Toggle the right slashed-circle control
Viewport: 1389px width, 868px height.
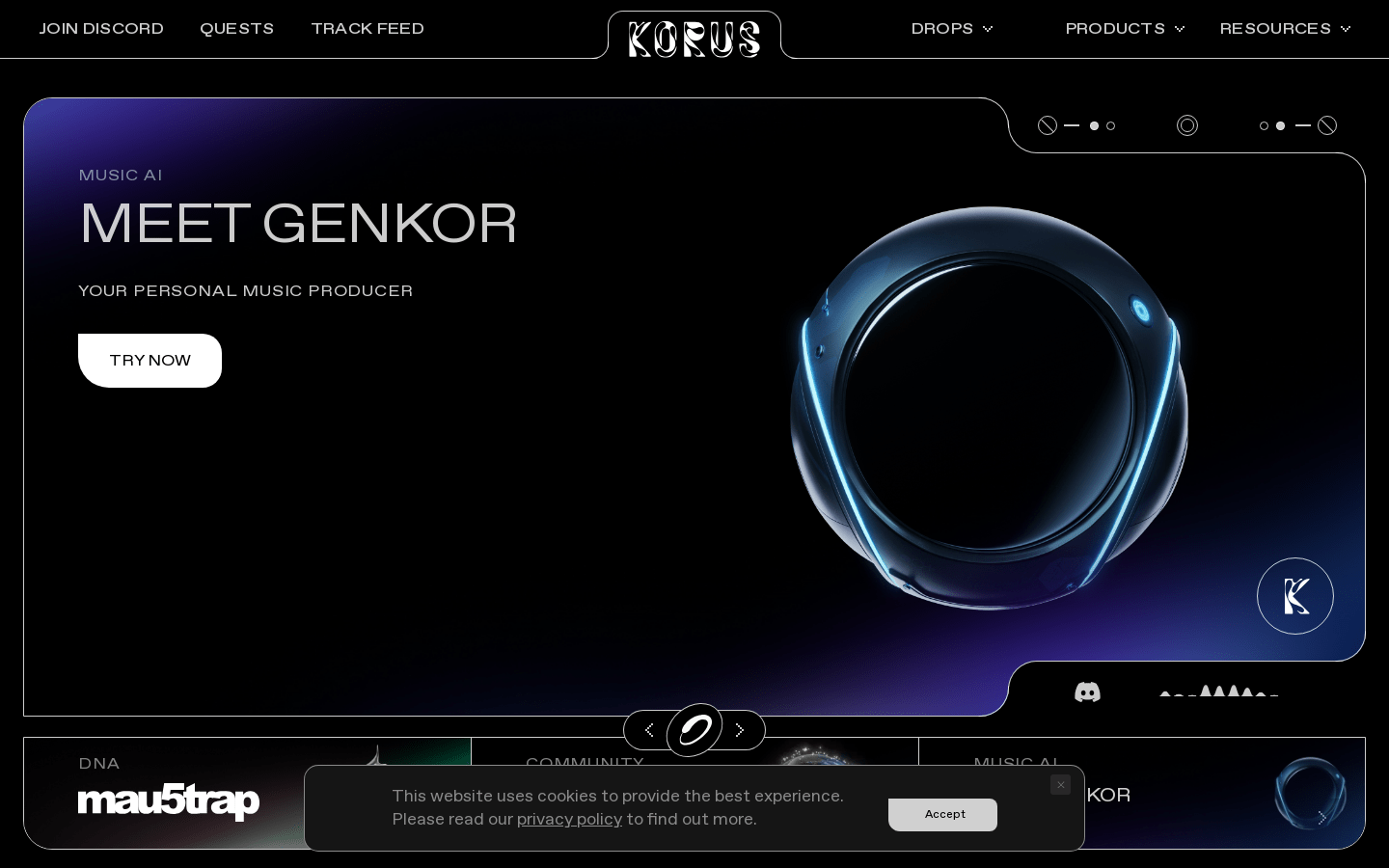(x=1327, y=125)
